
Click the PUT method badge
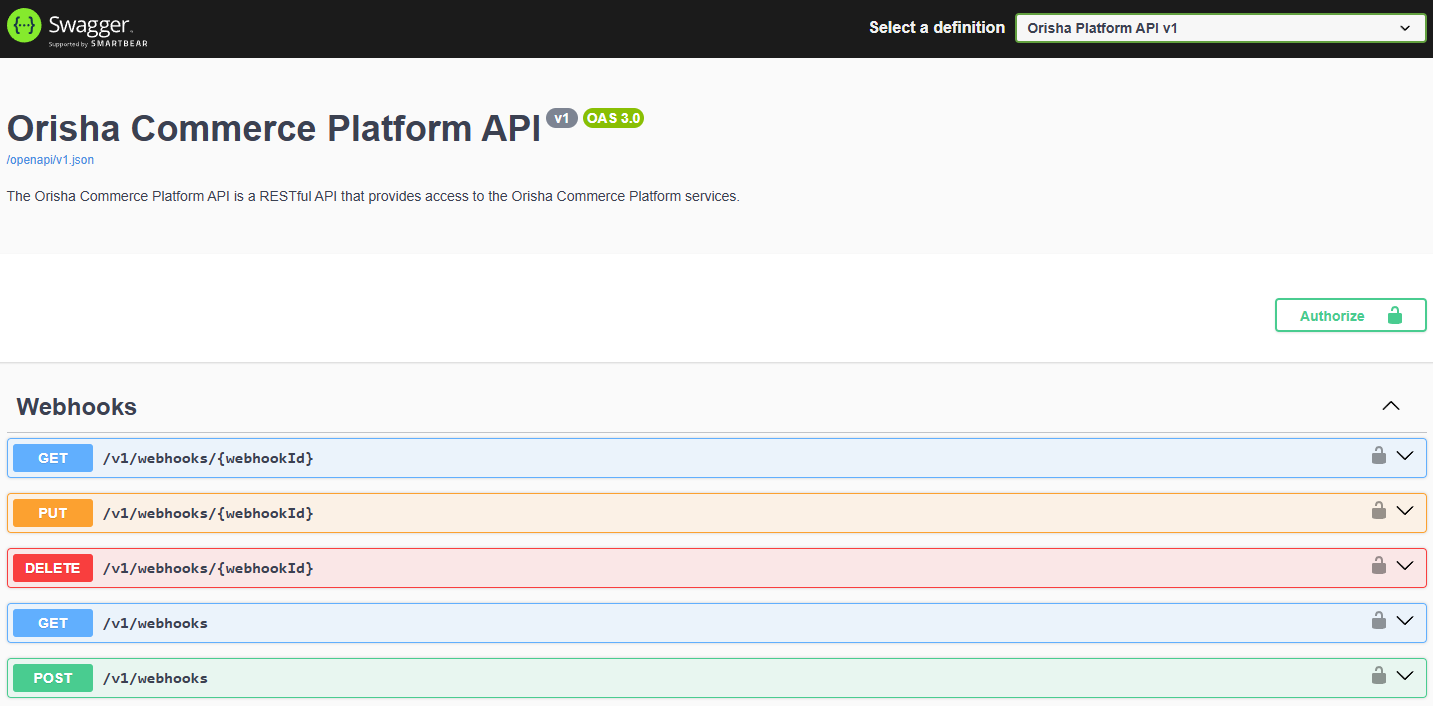(52, 512)
